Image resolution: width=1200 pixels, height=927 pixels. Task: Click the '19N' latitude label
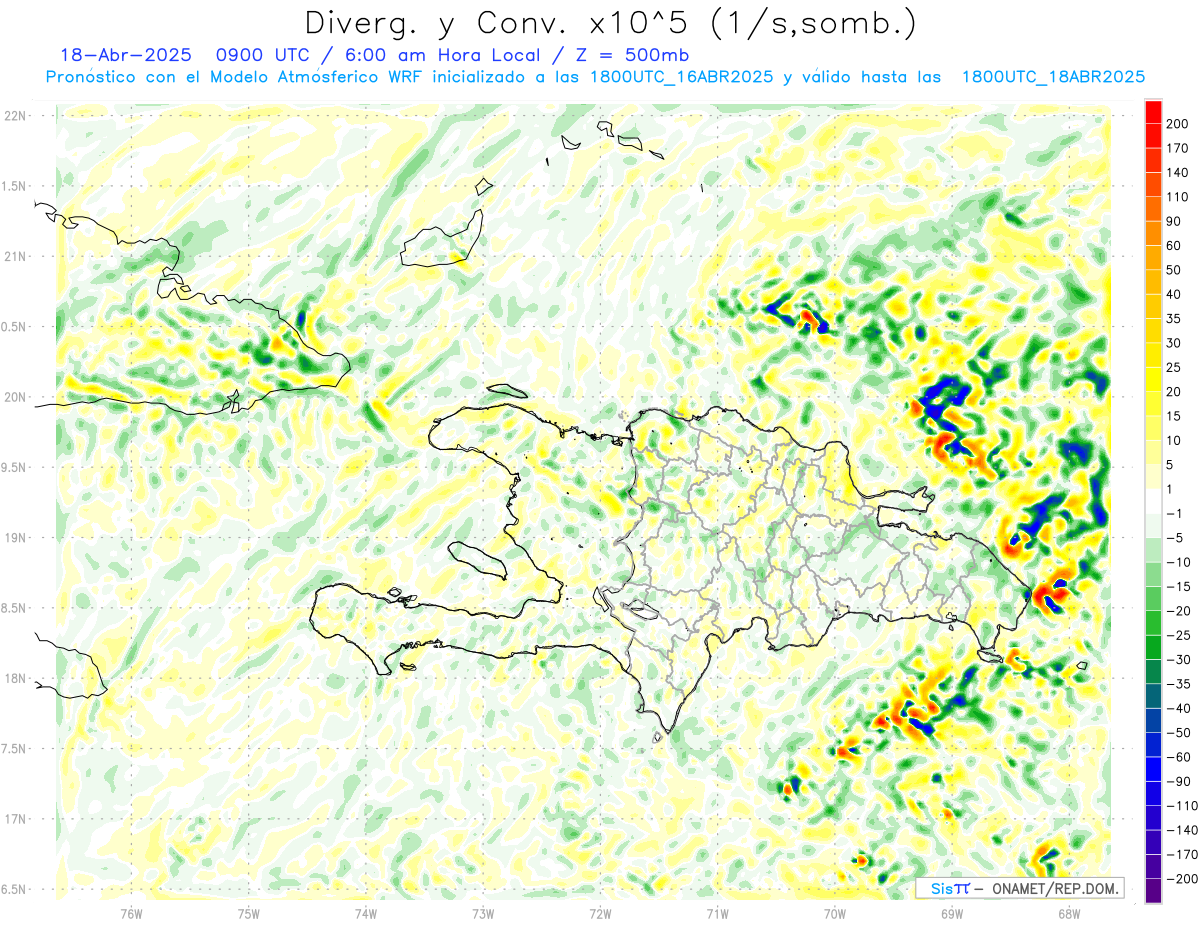15,538
